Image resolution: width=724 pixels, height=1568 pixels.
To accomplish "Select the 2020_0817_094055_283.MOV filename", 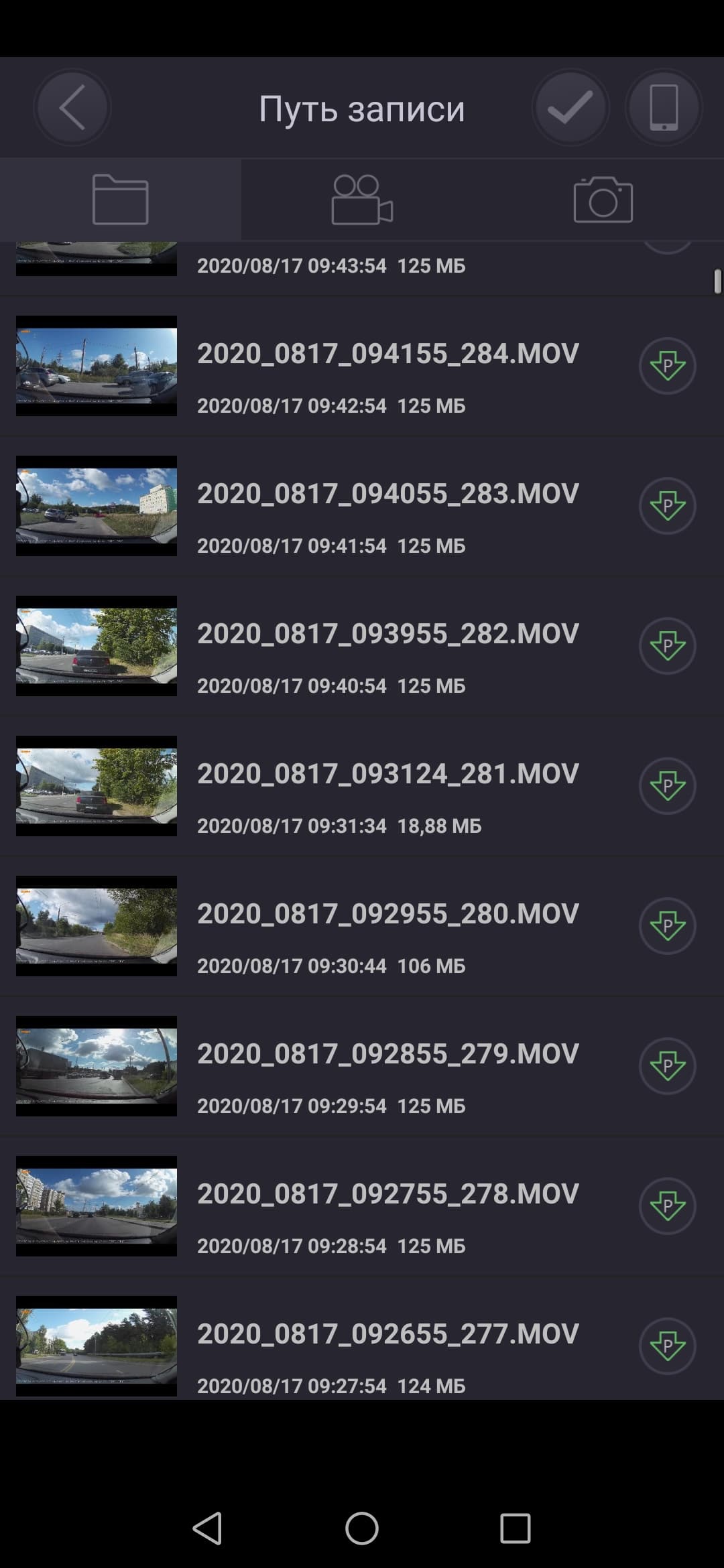I will [x=387, y=494].
